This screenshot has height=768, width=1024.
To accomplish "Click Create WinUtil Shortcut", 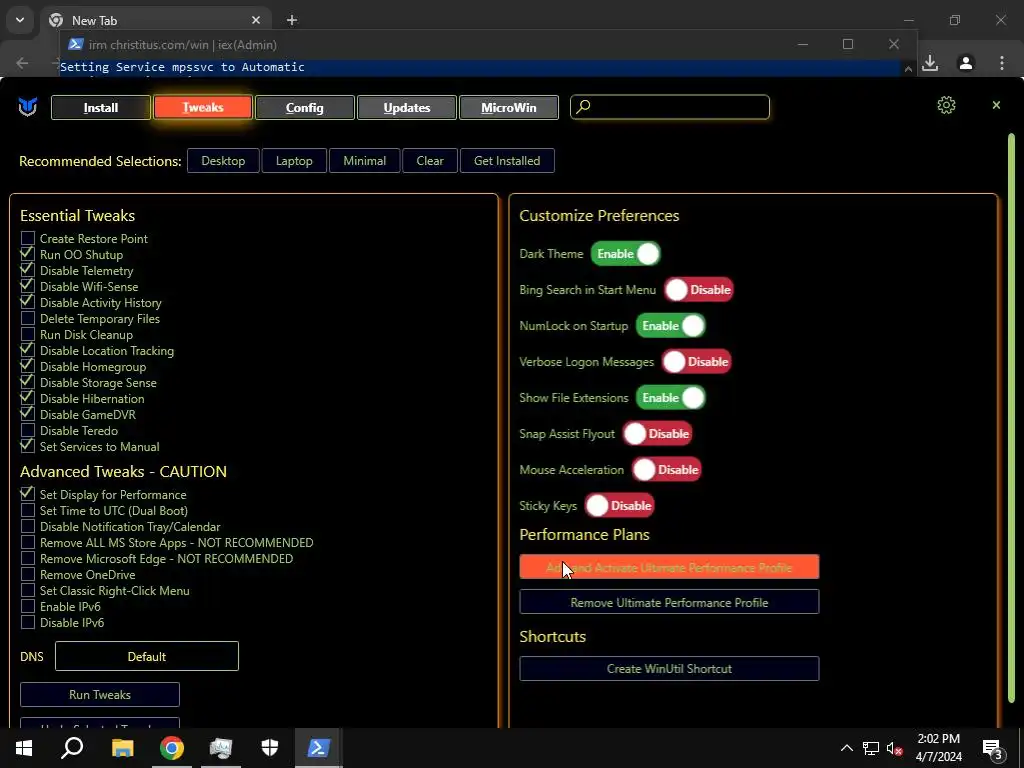I will (x=669, y=668).
